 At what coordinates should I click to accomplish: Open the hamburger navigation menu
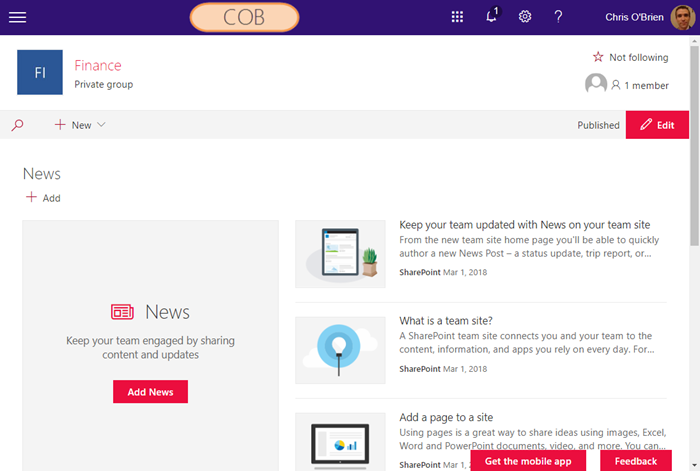click(x=17, y=17)
